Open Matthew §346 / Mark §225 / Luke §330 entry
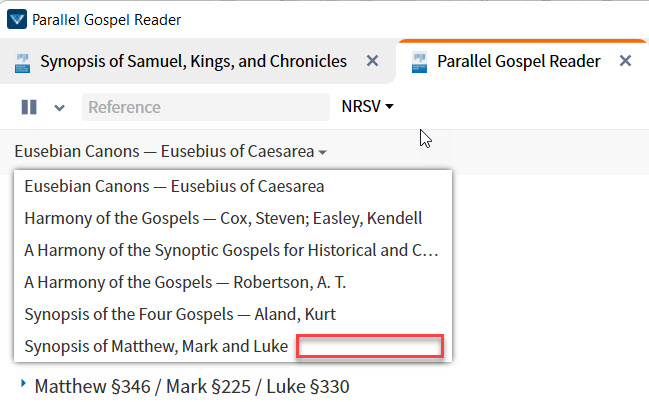Viewport: 649px width, 402px height. (192, 387)
